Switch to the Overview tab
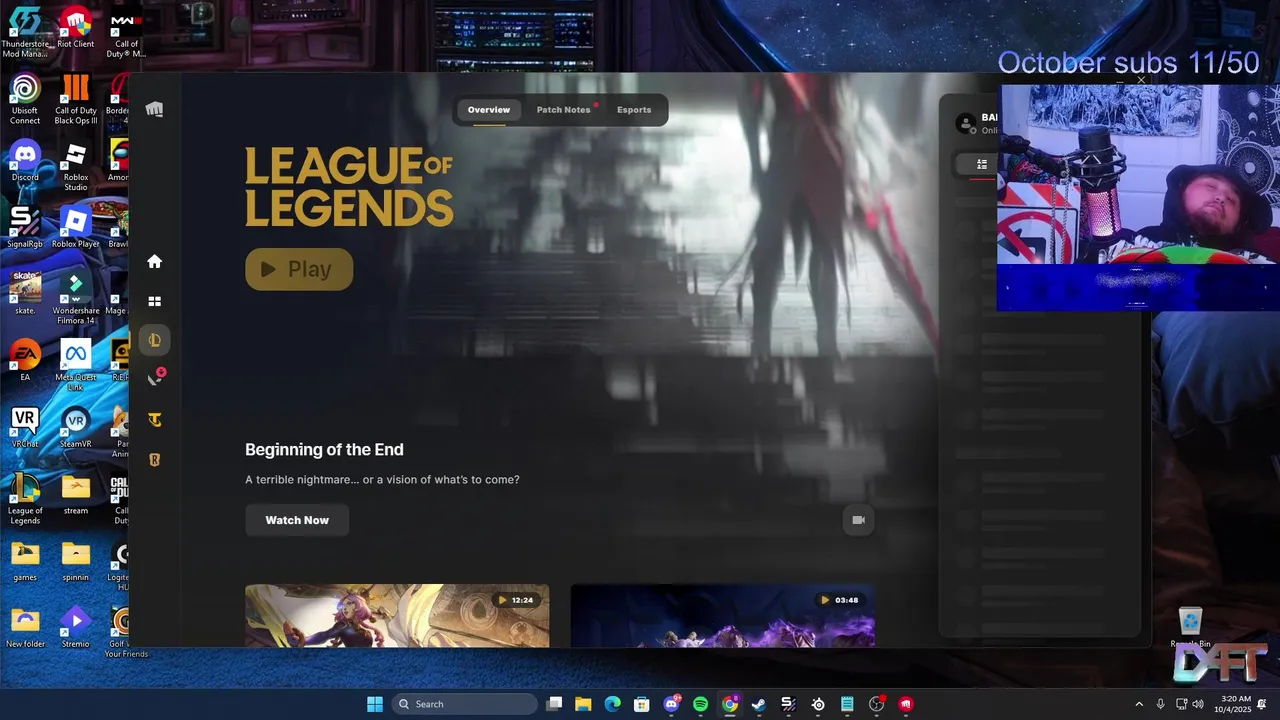Viewport: 1280px width, 720px height. [x=489, y=110]
